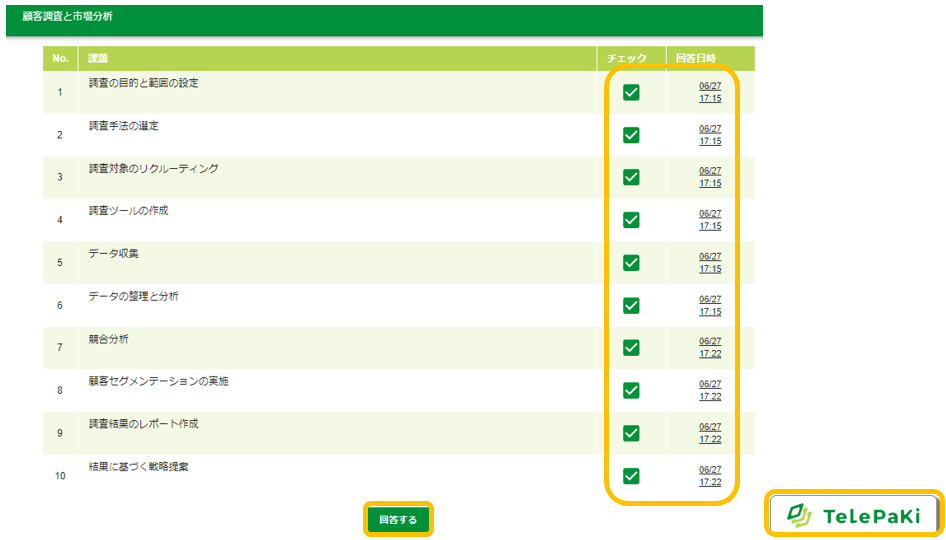Uncheck the データ収集 checkbox

[x=631, y=262]
